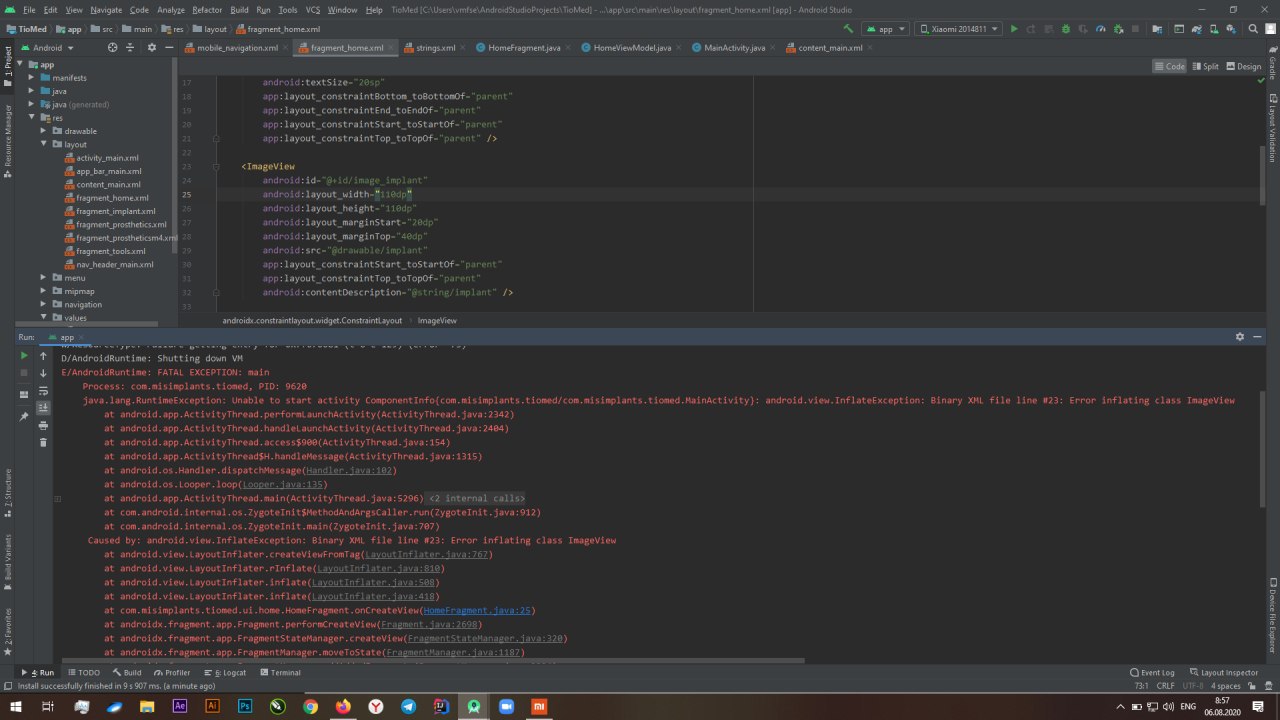1280x720 pixels.
Task: Open the app run configuration dropdown
Action: [885, 29]
